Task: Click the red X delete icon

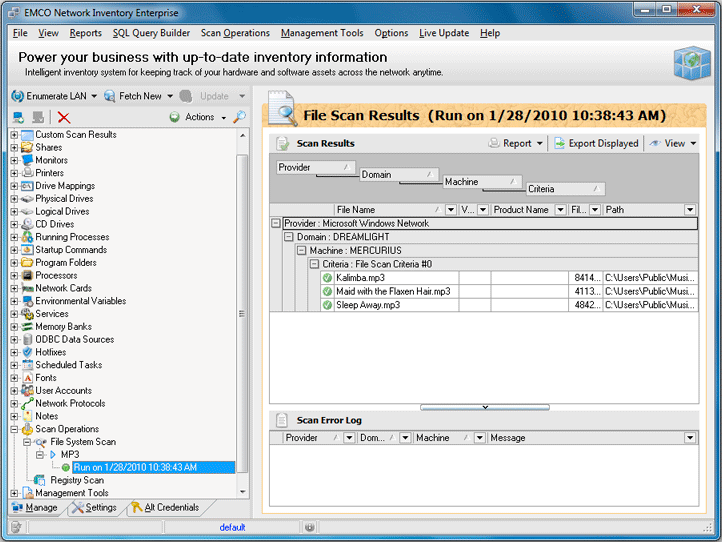Action: click(63, 118)
